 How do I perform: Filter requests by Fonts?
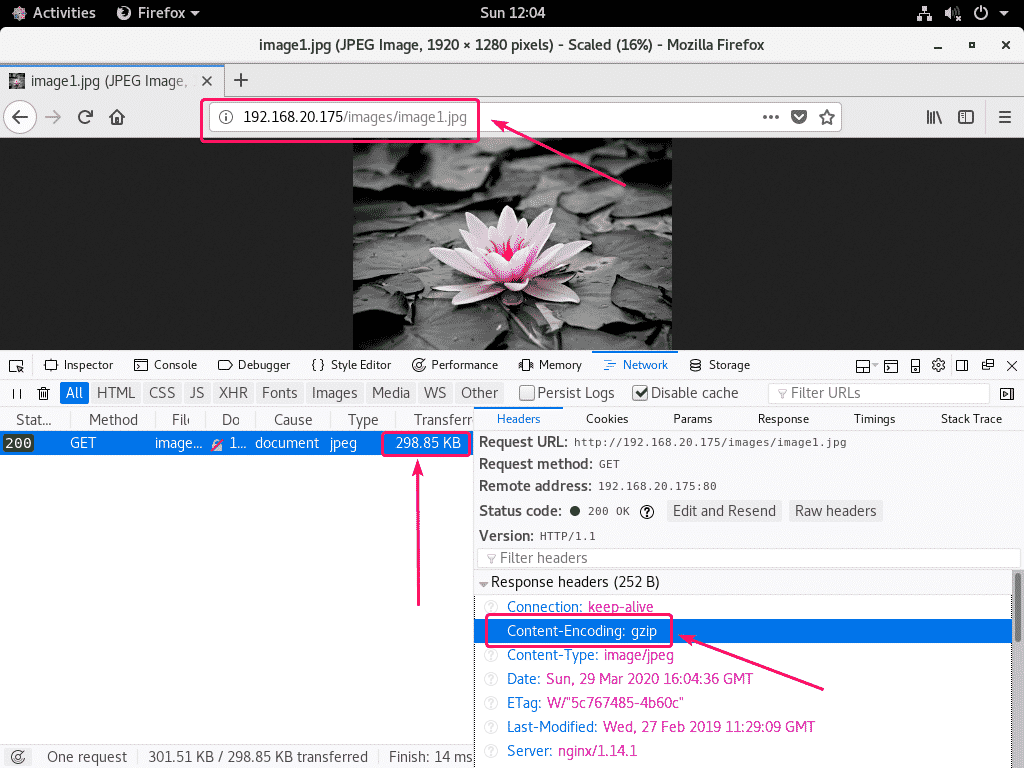tap(280, 393)
